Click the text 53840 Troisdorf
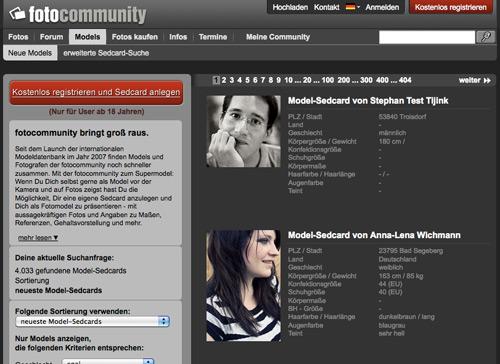The image size is (500, 364). coord(402,117)
